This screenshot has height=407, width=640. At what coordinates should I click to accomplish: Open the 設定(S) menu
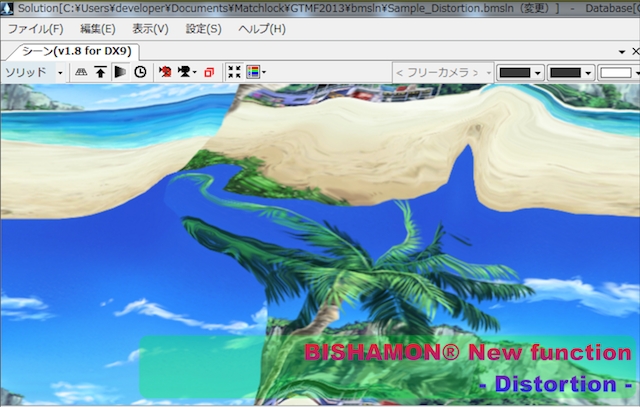[x=203, y=29]
